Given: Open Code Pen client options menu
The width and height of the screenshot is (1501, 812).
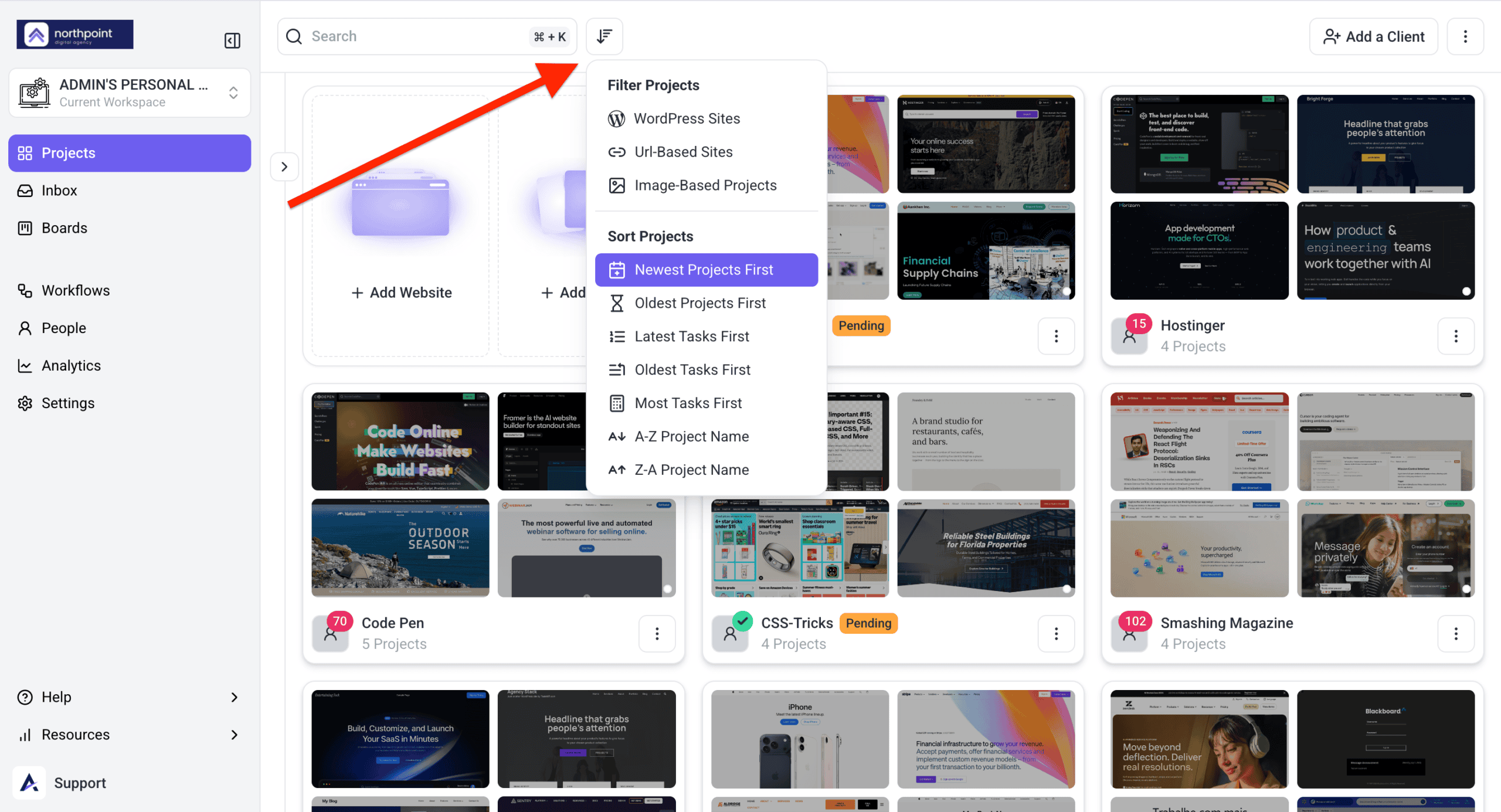Looking at the screenshot, I should pos(657,633).
